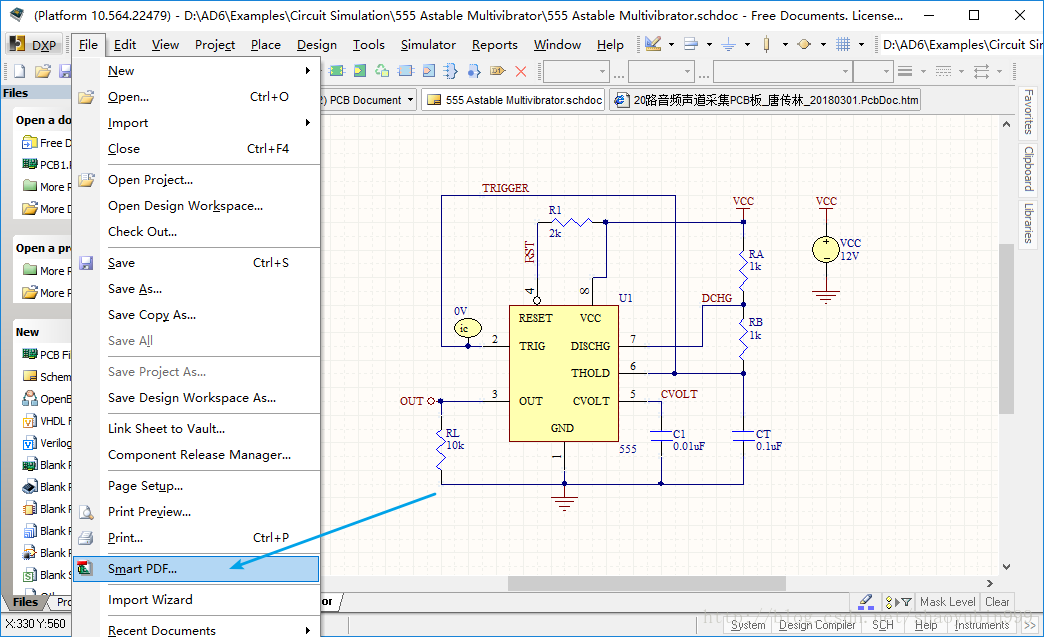Click the VHDL file item under New
This screenshot has height=637, width=1044.
pyautogui.click(x=47, y=421)
